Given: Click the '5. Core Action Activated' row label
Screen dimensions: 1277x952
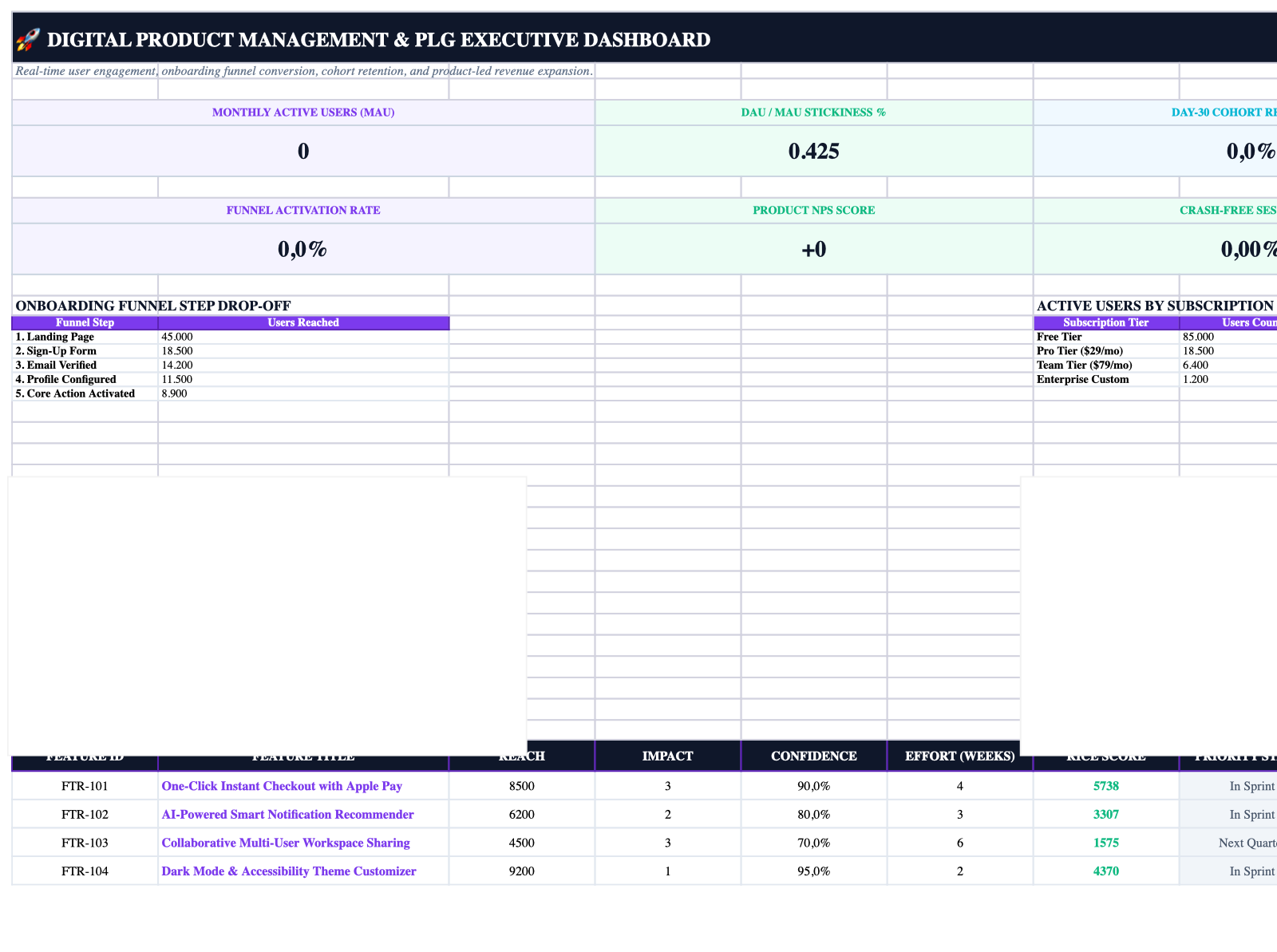Looking at the screenshot, I should (x=75, y=394).
